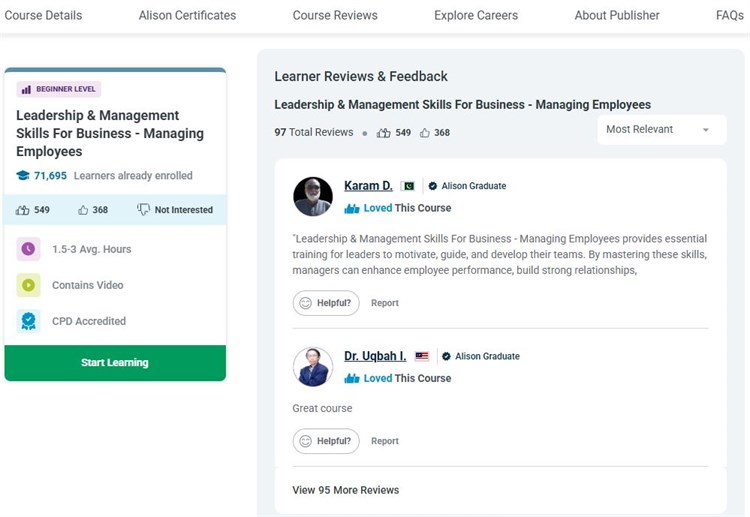Click the BEGINNER LEVEL badge
Viewport: 750px width, 517px height.
pyautogui.click(x=59, y=89)
